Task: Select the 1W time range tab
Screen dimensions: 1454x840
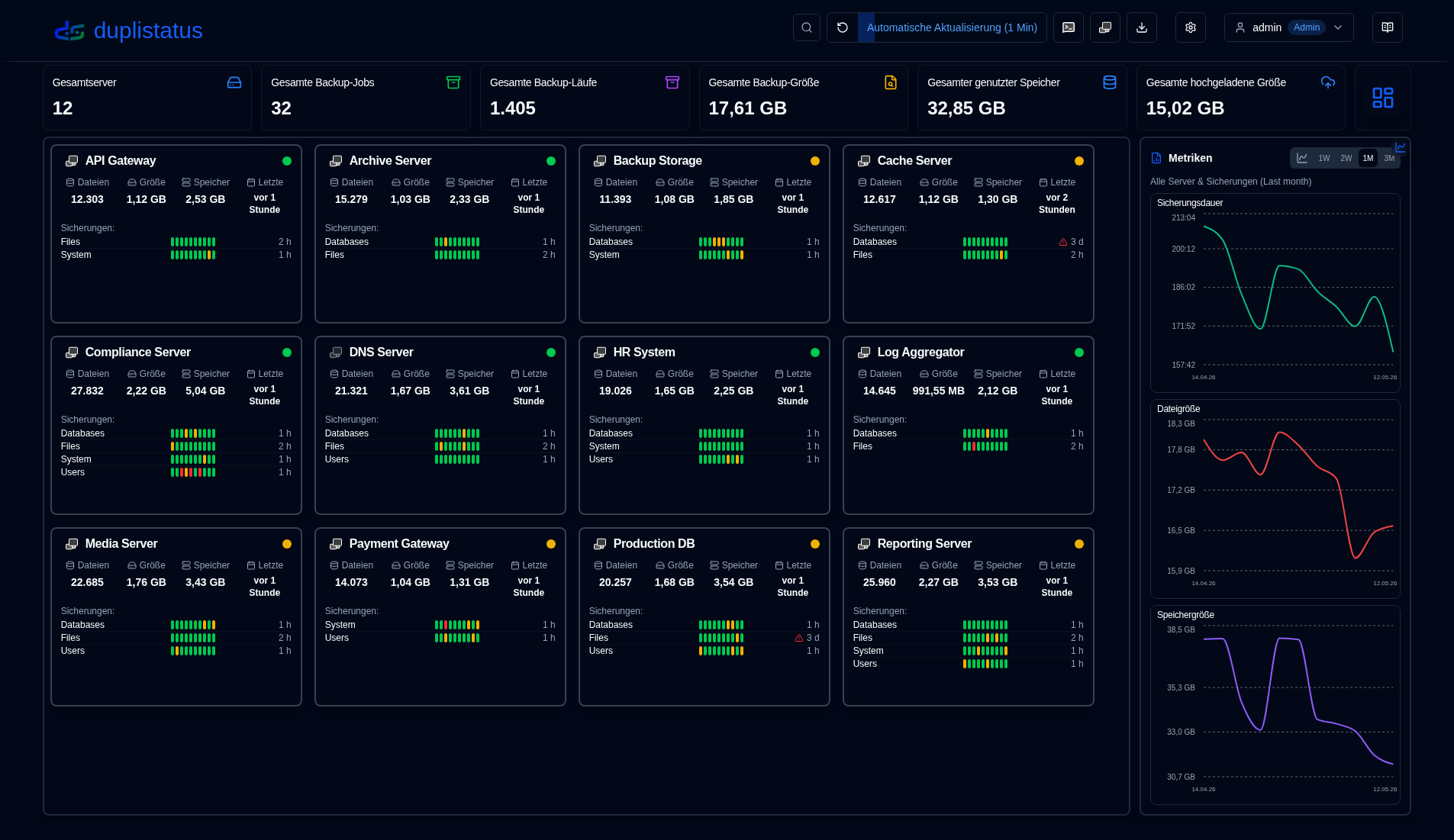Action: pos(1324,158)
